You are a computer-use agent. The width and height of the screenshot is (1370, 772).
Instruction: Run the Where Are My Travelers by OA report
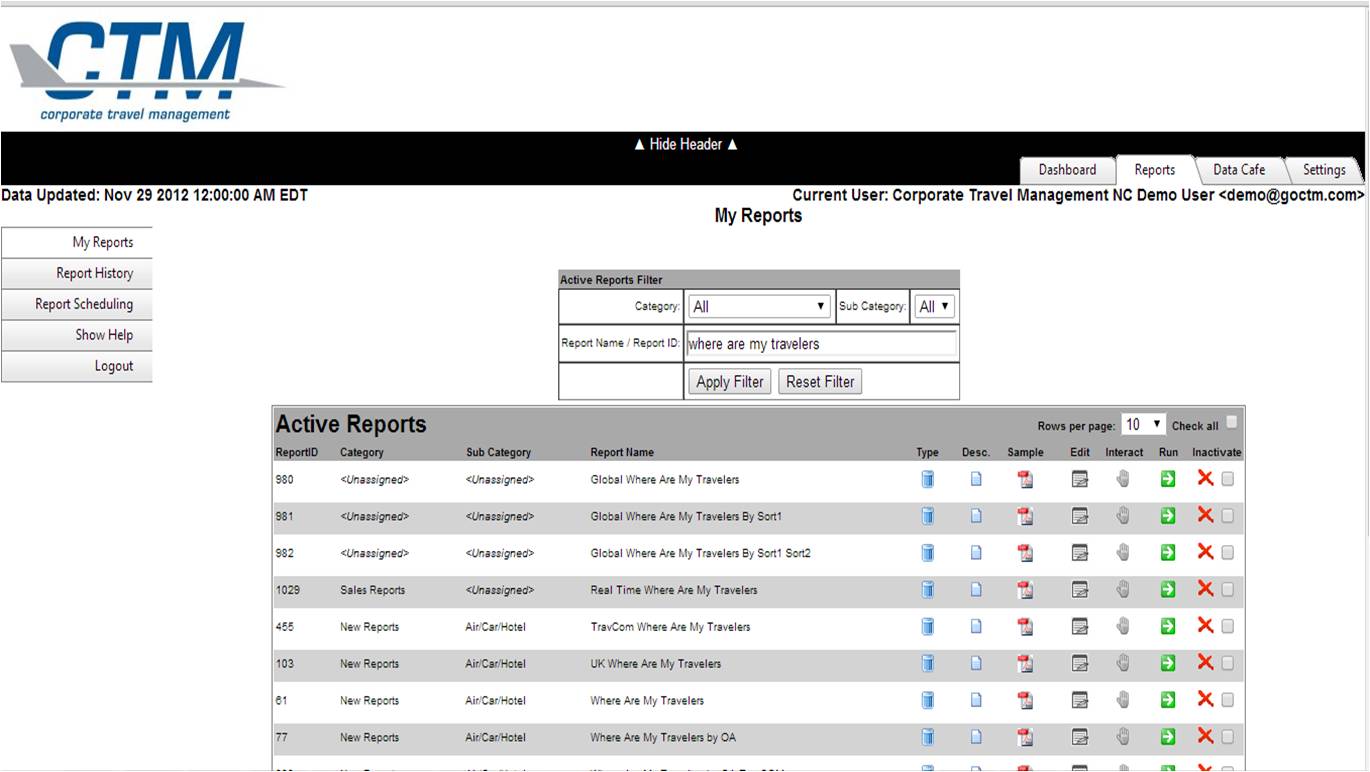(x=1167, y=737)
